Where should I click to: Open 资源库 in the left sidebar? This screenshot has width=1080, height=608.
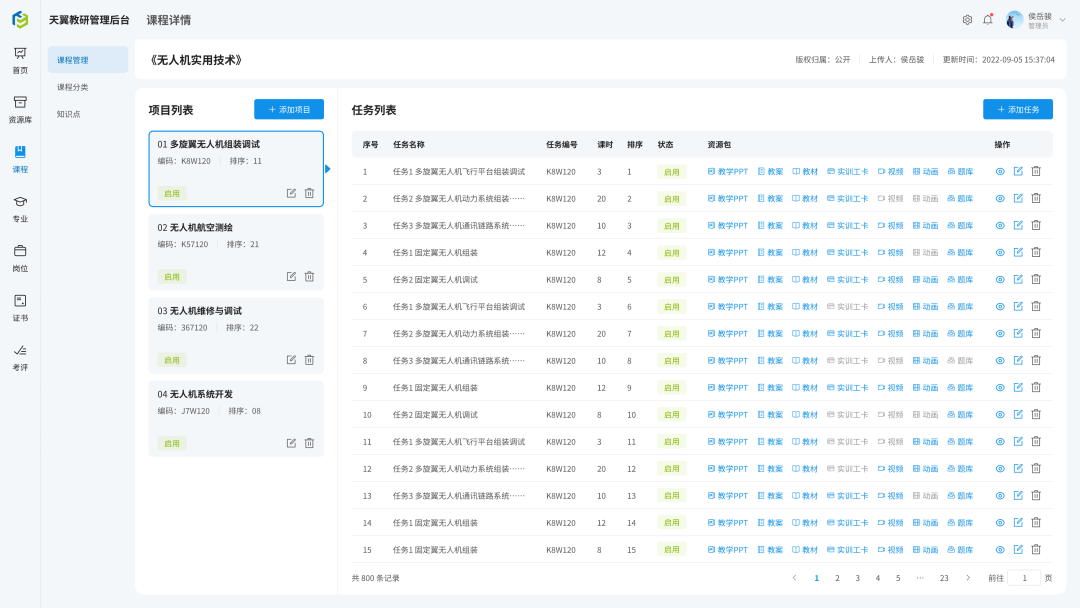[x=20, y=109]
